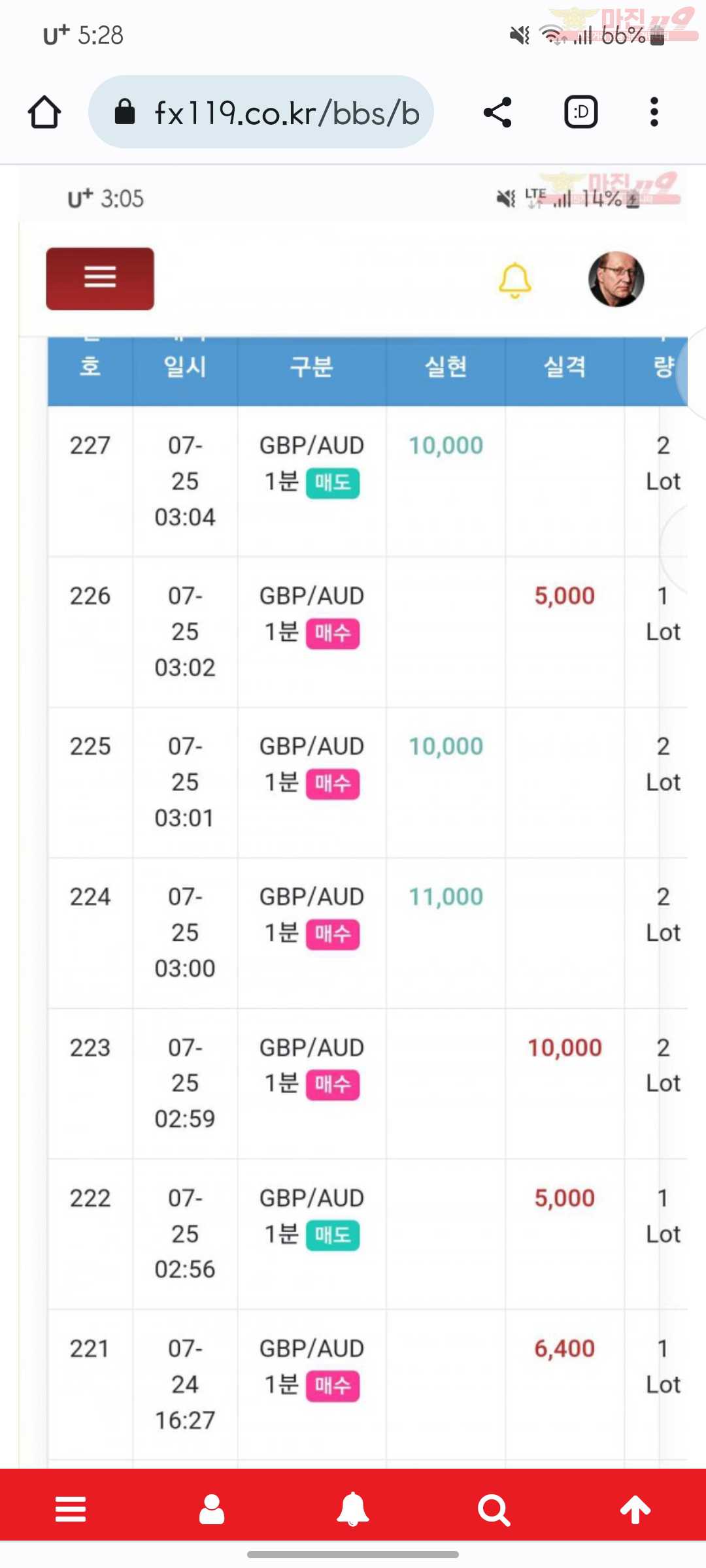Tap bottom bar bell icon
This screenshot has height=1568, width=706.
353,1509
